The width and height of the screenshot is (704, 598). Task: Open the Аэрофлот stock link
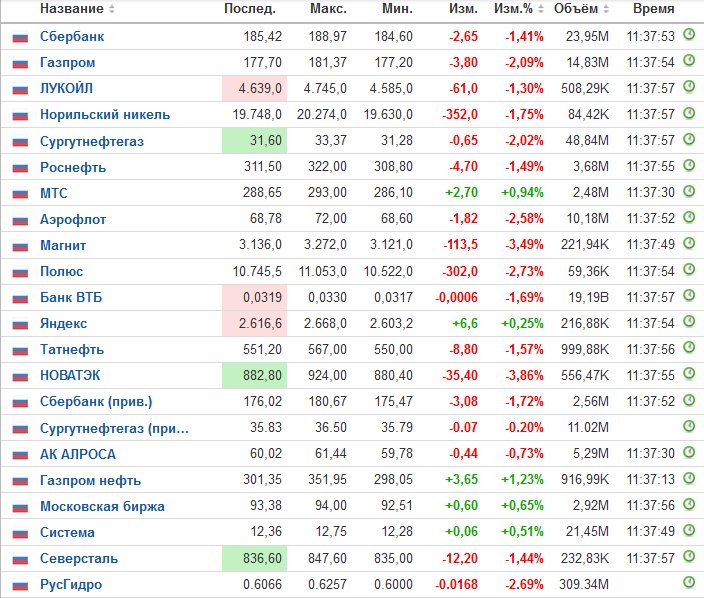(x=73, y=220)
